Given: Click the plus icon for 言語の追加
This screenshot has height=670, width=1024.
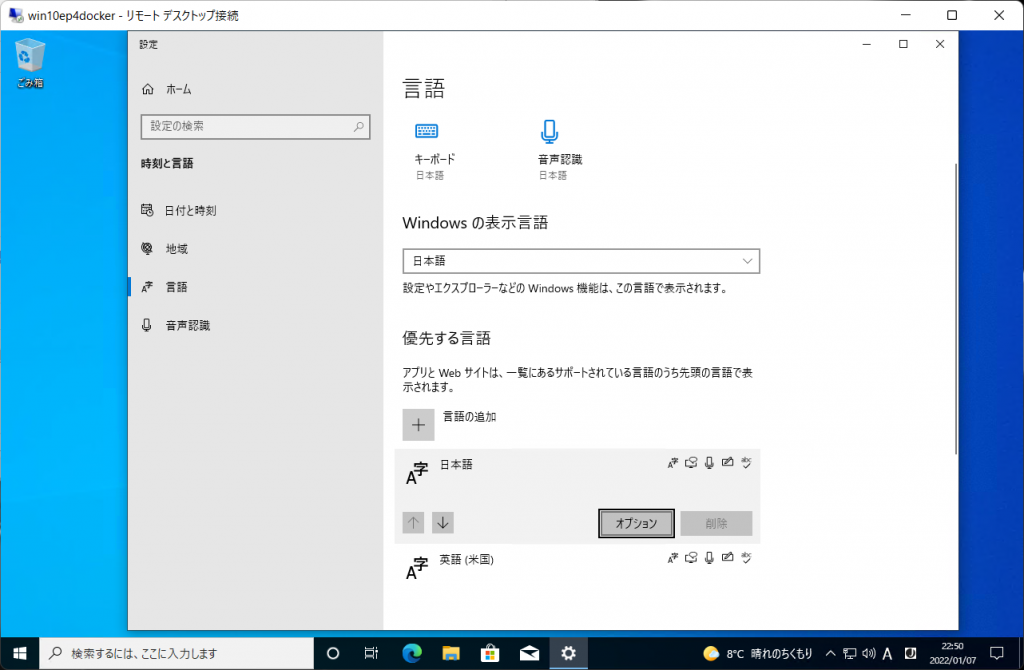Looking at the screenshot, I should pyautogui.click(x=419, y=425).
